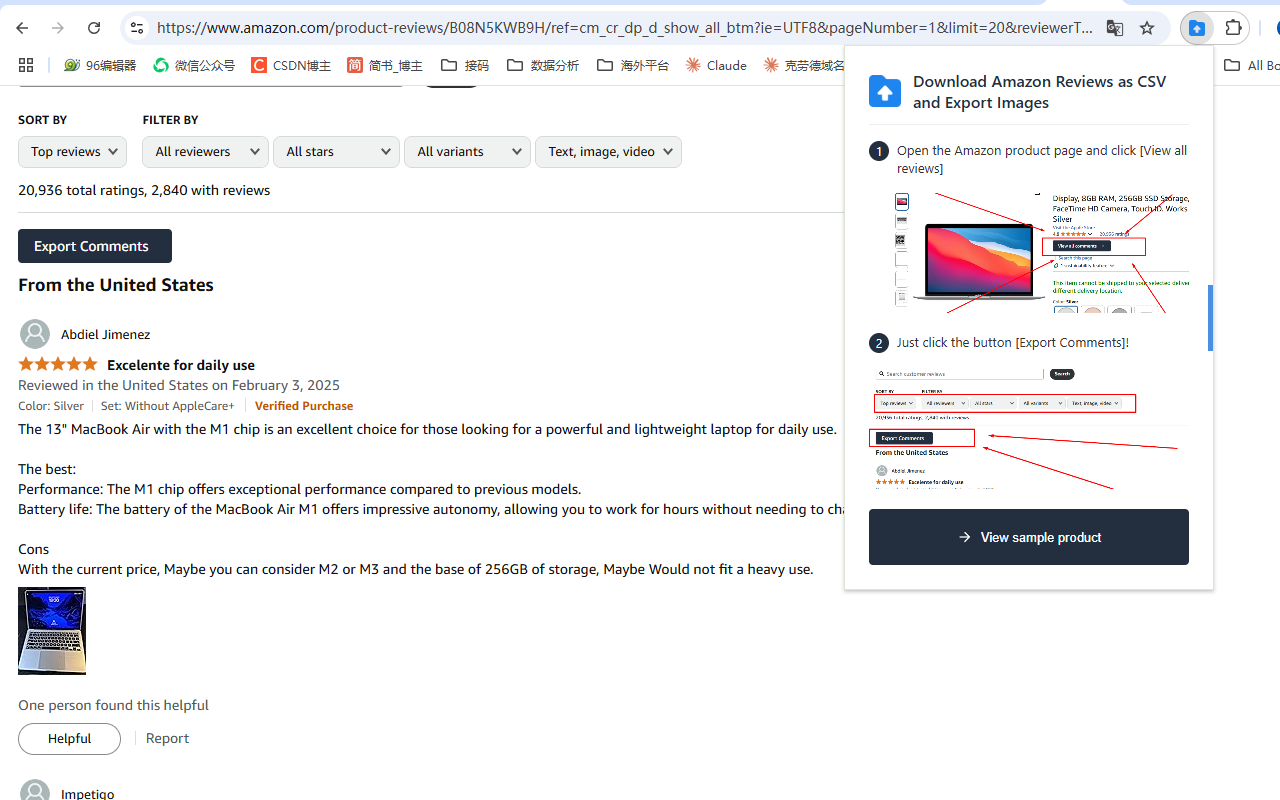Click the 'Color: Silver' variant text

coord(51,406)
